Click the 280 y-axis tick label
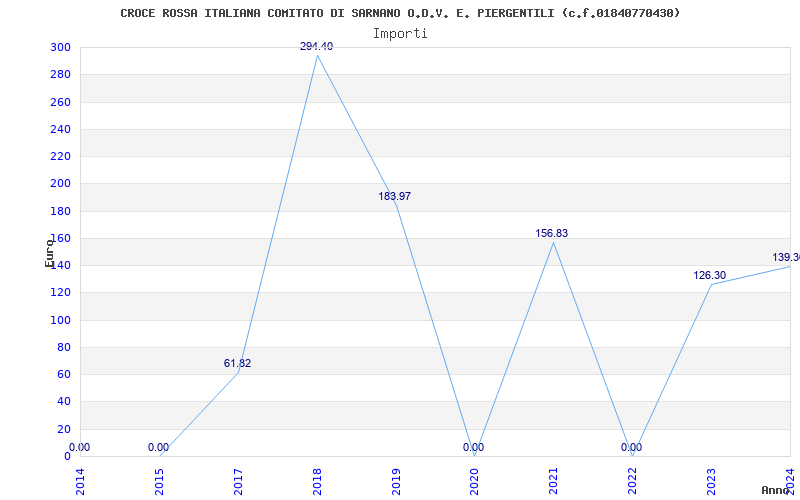 point(60,74)
